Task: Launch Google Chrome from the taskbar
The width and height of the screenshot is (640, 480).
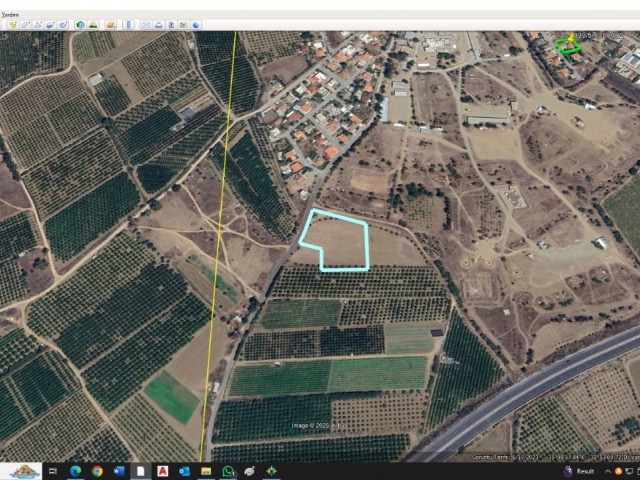Action: (97, 471)
